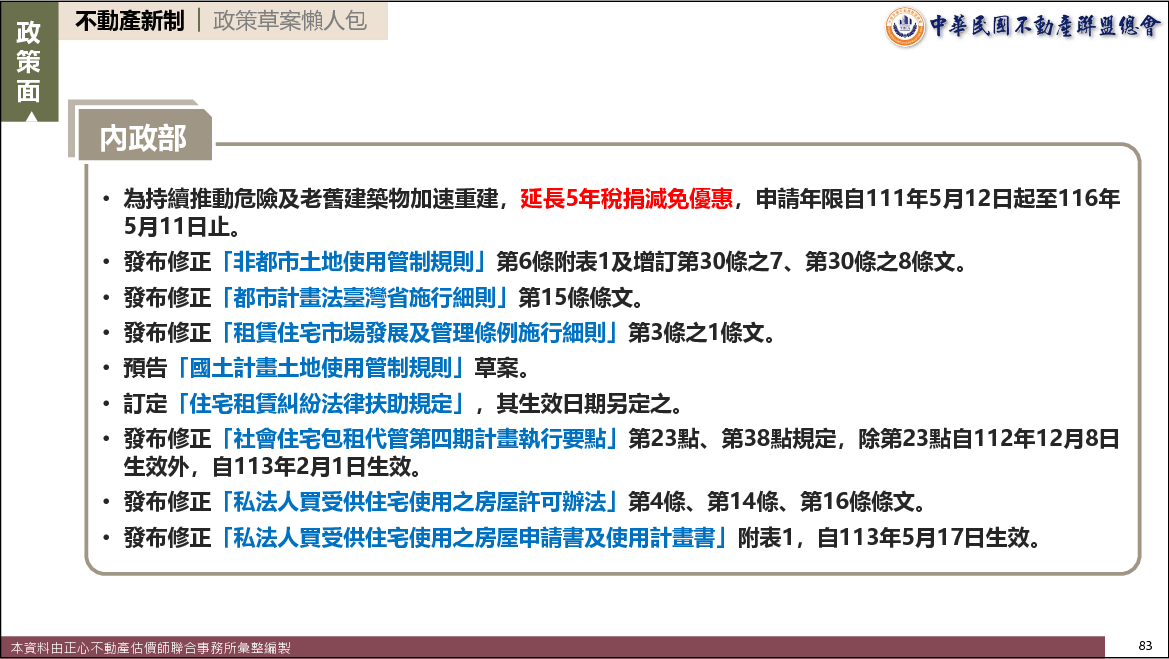Open 租賃住宅市場發展及管理條例施行細則 link

click(x=420, y=333)
